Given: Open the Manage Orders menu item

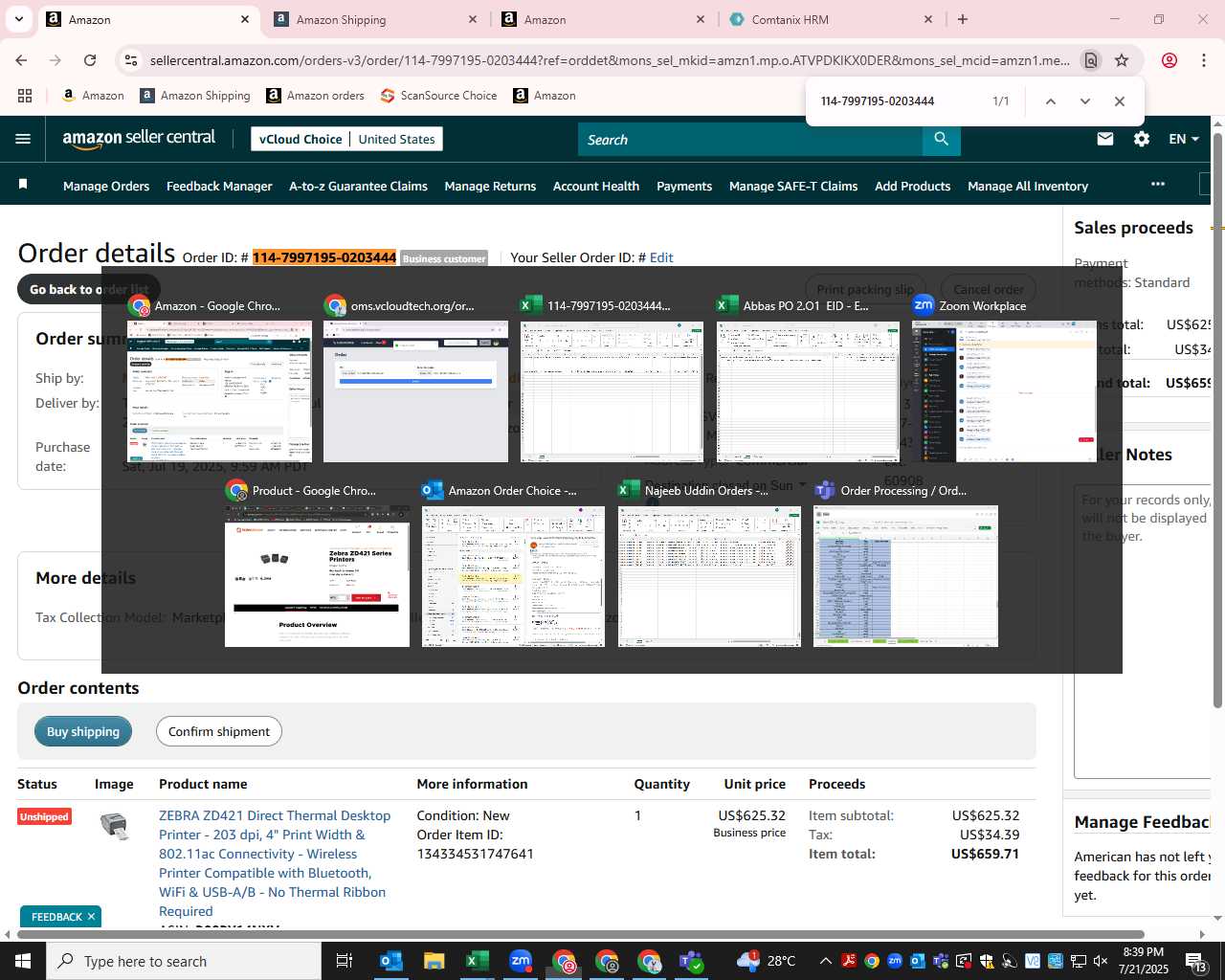Looking at the screenshot, I should point(106,186).
